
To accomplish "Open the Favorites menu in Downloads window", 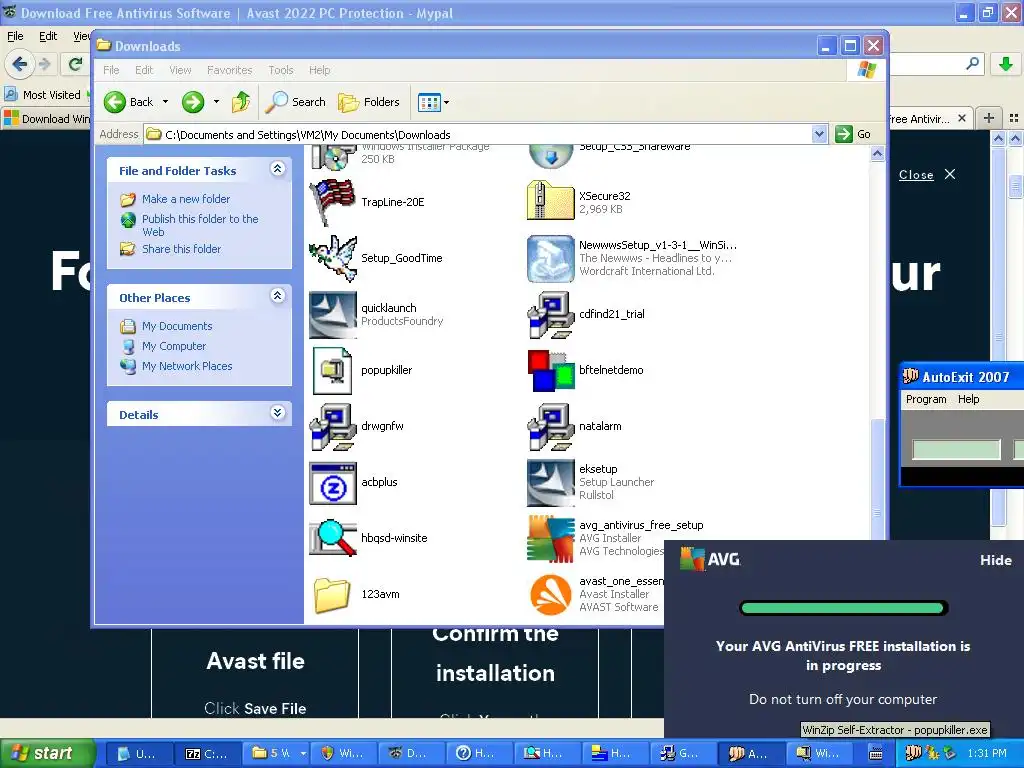I will coord(229,70).
